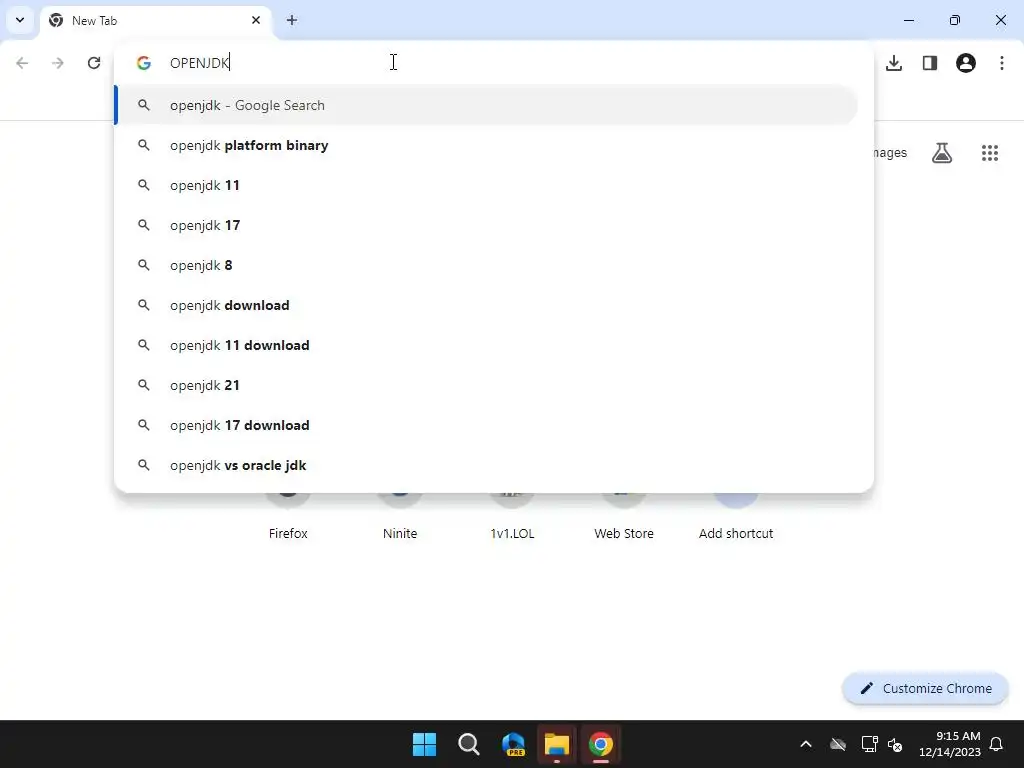
Task: Open the Search Labs flask icon
Action: coord(942,153)
